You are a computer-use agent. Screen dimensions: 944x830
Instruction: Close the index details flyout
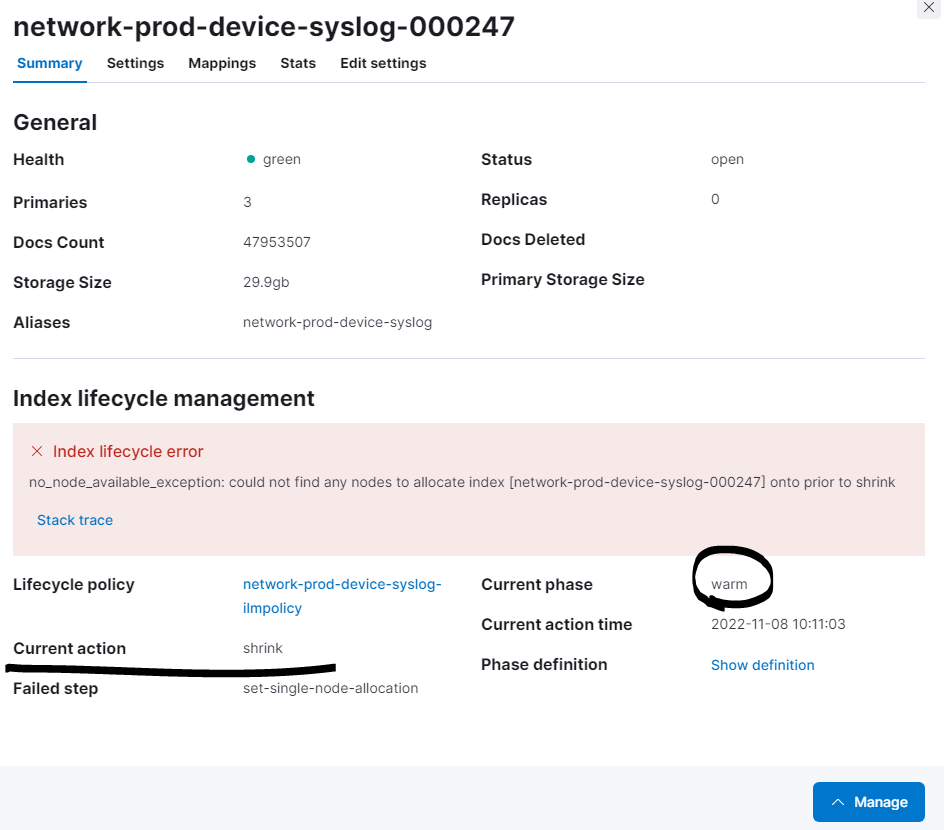coord(927,7)
